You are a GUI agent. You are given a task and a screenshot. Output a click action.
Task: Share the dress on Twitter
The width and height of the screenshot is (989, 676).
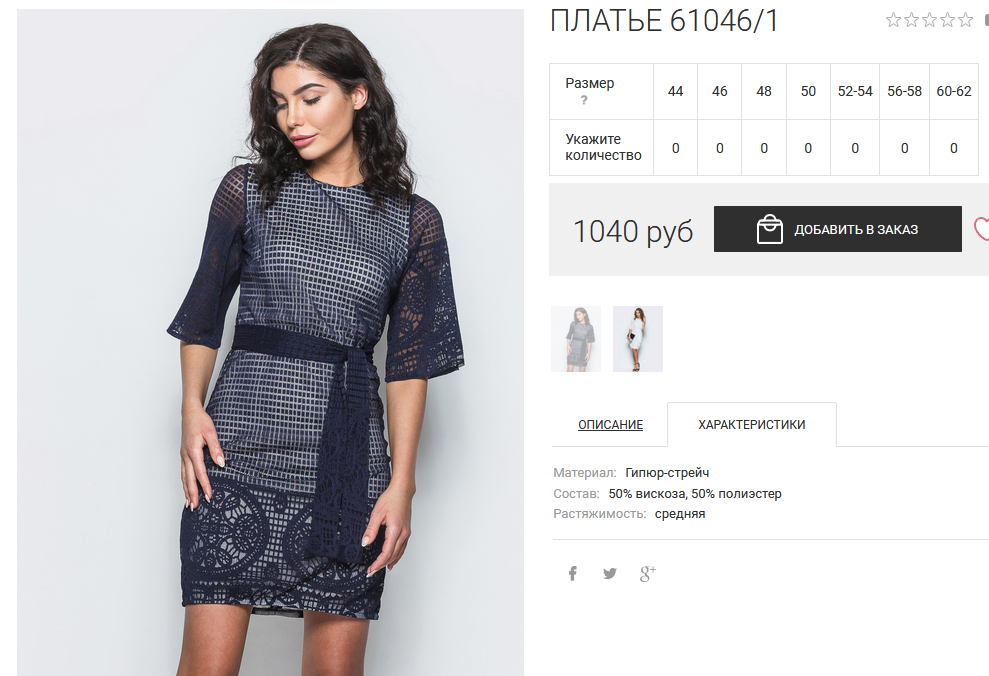point(609,573)
